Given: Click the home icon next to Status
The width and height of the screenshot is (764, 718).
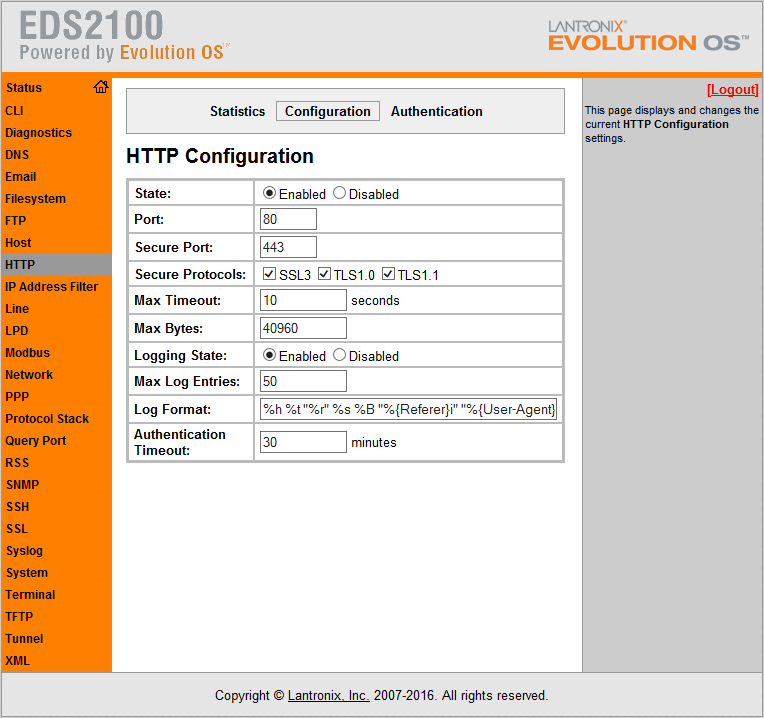Looking at the screenshot, I should pyautogui.click(x=101, y=87).
